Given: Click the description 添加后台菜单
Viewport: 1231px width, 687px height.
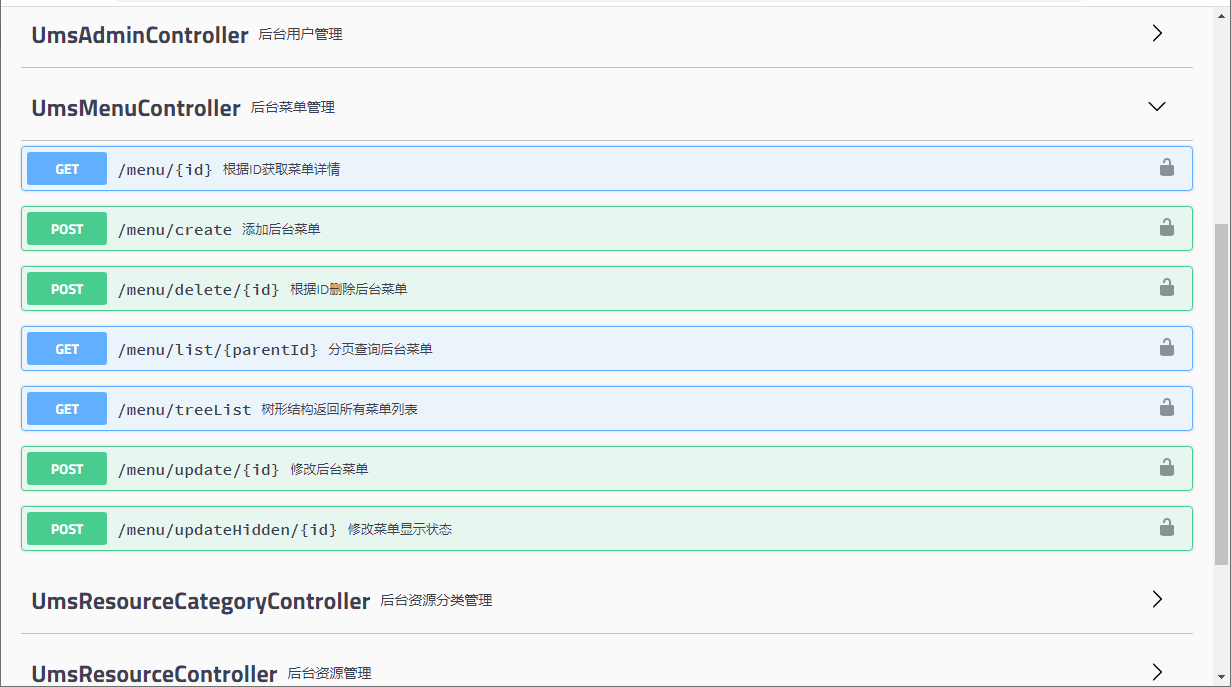Looking at the screenshot, I should click(x=281, y=229).
